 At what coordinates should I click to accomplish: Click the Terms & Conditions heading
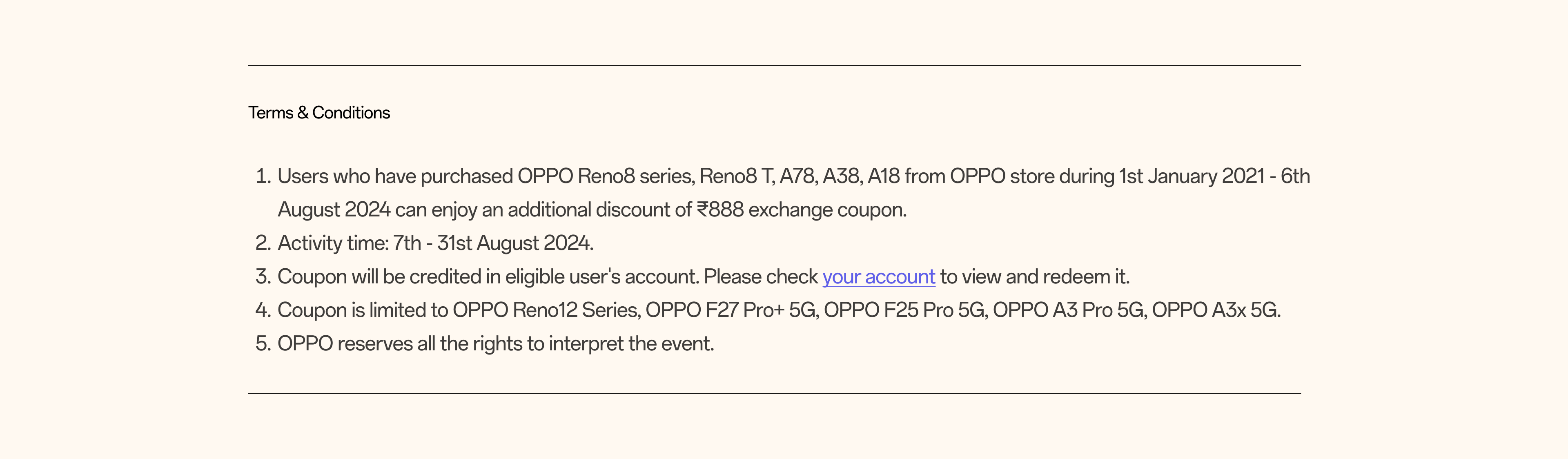point(319,113)
